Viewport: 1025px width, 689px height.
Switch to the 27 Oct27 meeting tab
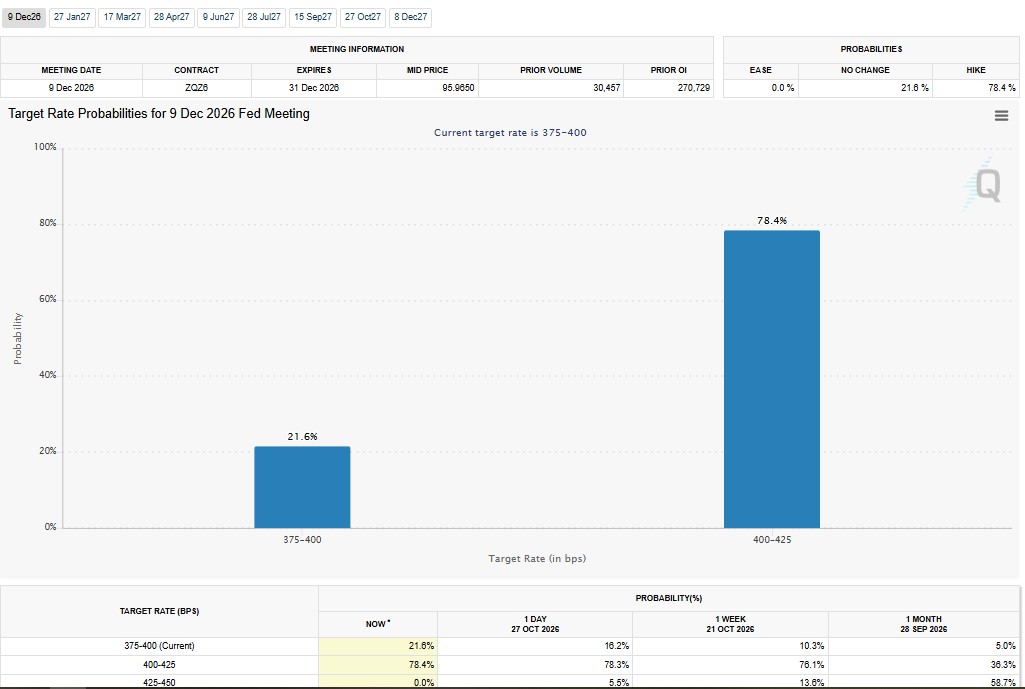pyautogui.click(x=363, y=17)
